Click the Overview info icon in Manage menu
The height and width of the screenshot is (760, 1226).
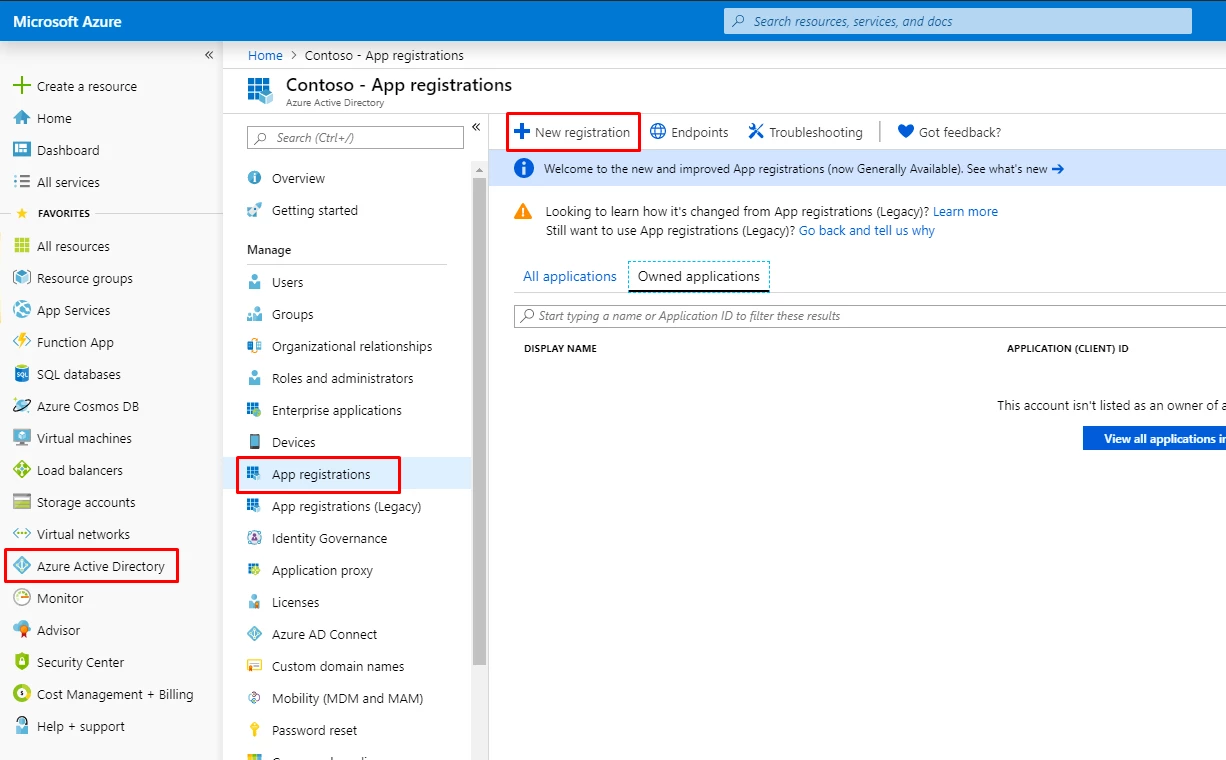pos(254,178)
